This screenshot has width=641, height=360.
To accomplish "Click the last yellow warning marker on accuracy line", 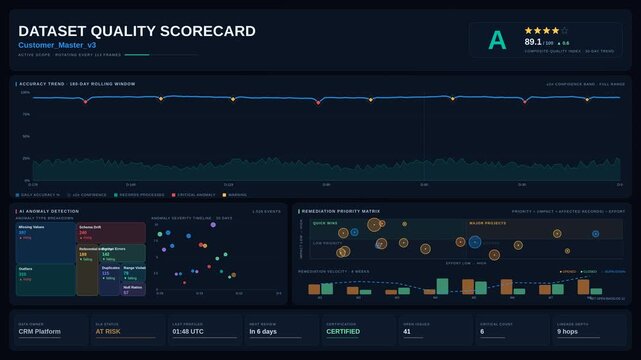I will point(587,100).
